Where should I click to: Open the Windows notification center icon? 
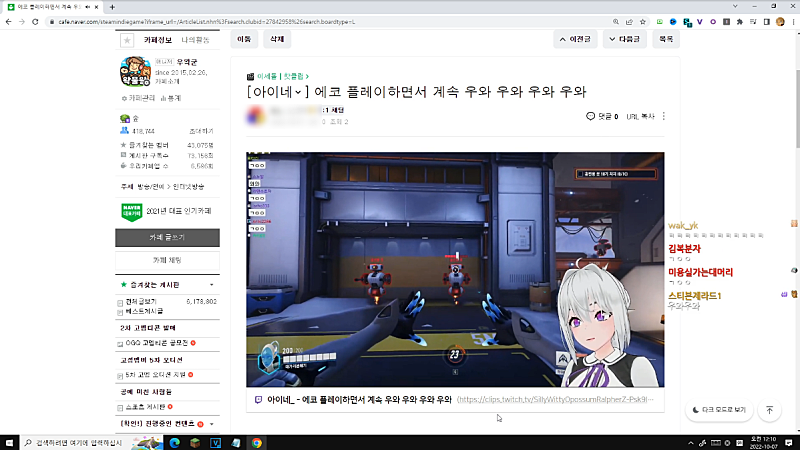tap(789, 442)
